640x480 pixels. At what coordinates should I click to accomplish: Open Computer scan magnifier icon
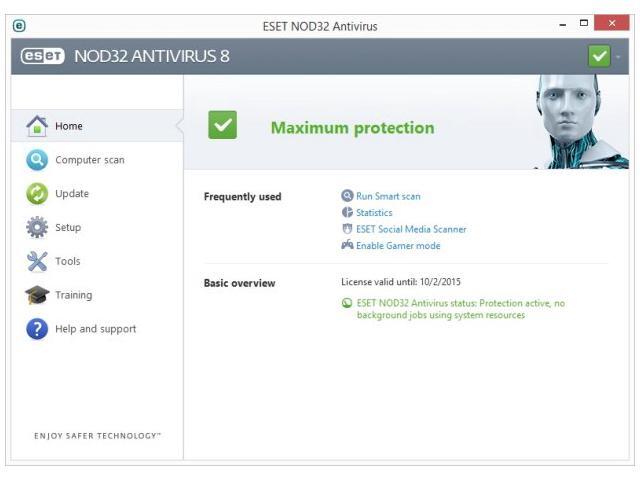tap(37, 160)
